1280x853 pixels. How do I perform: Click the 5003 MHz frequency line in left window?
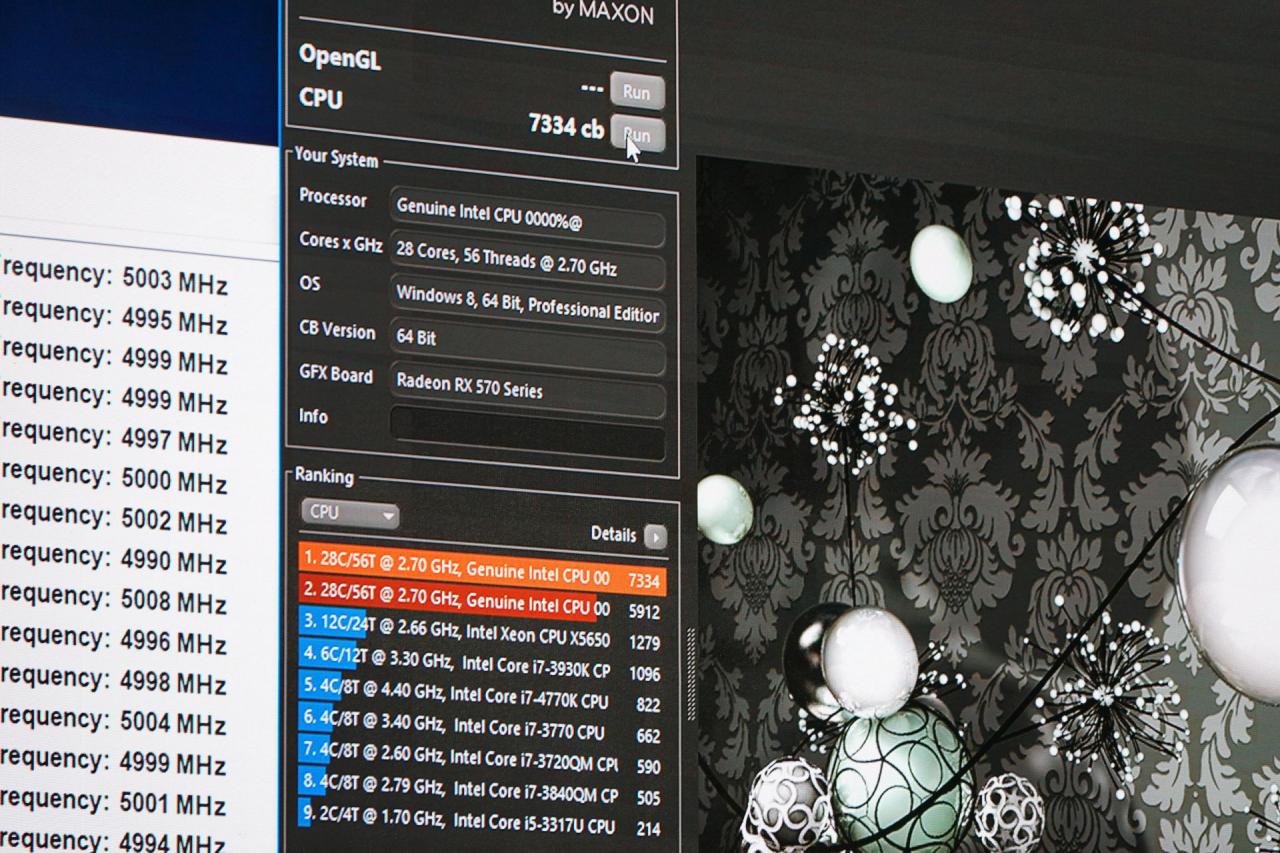[x=114, y=278]
